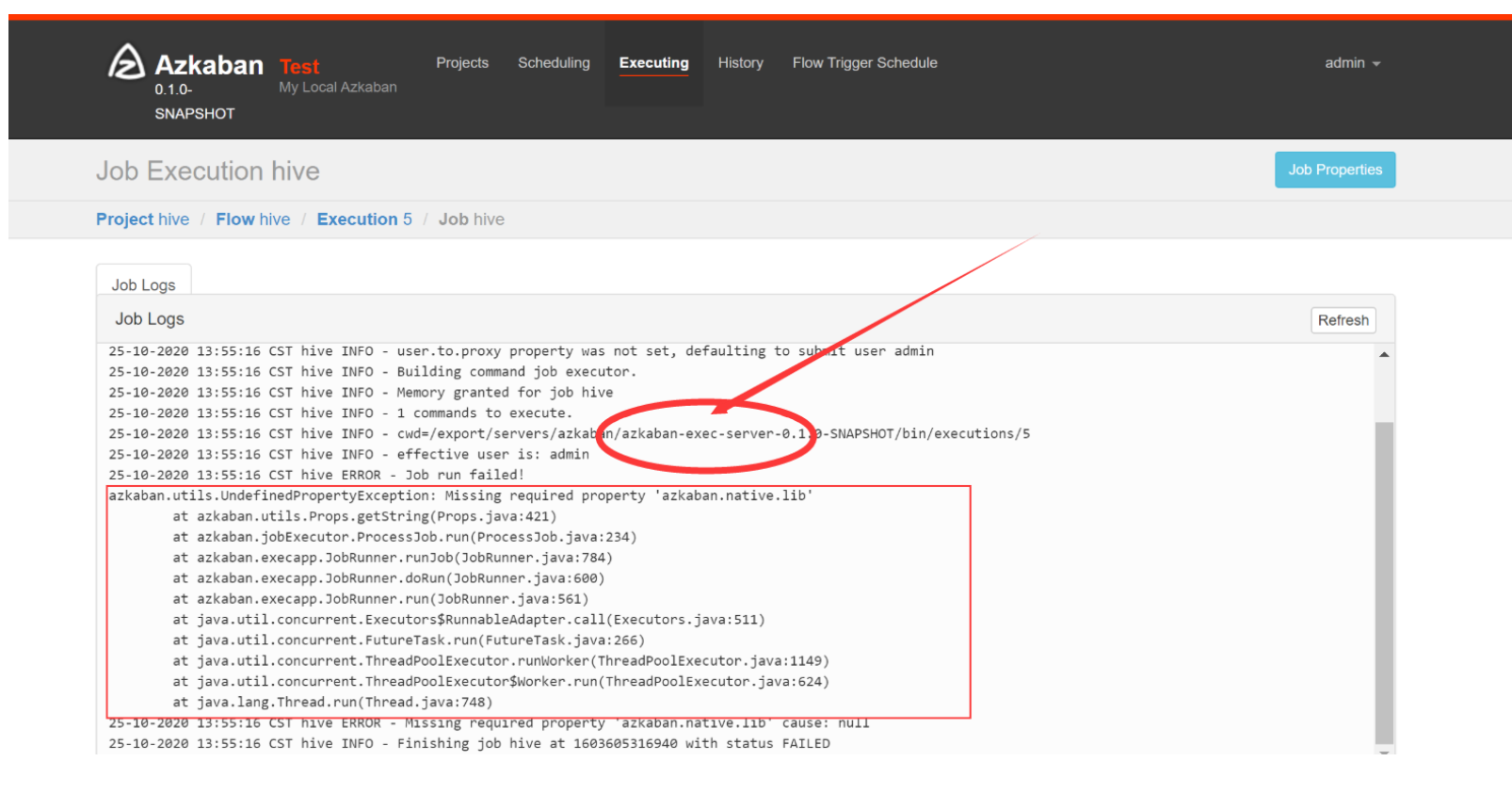1512x810 pixels.
Task: Go to the Scheduling page
Action: click(x=554, y=63)
